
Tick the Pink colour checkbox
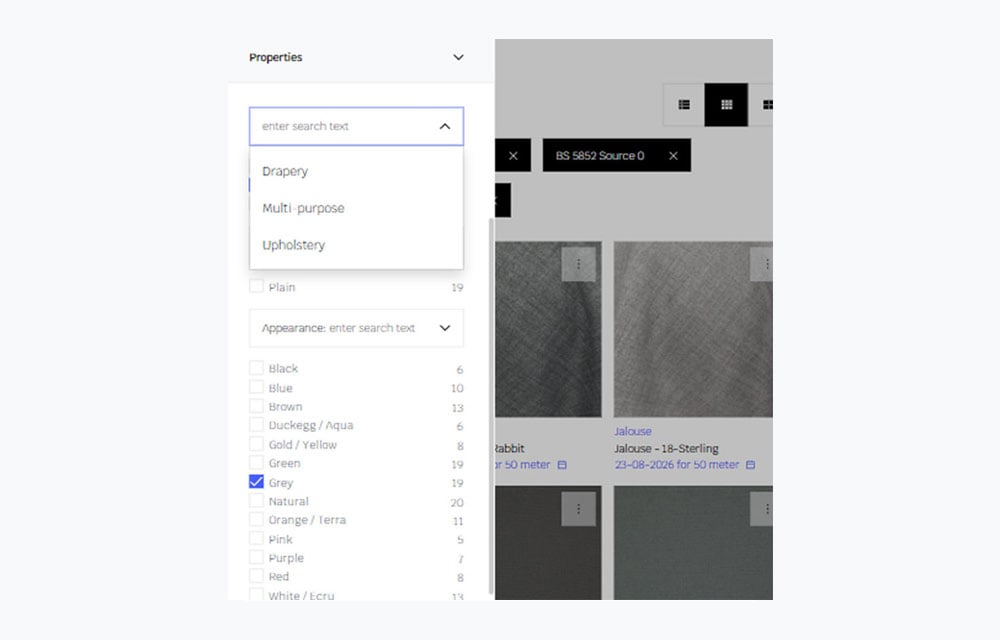(256, 538)
